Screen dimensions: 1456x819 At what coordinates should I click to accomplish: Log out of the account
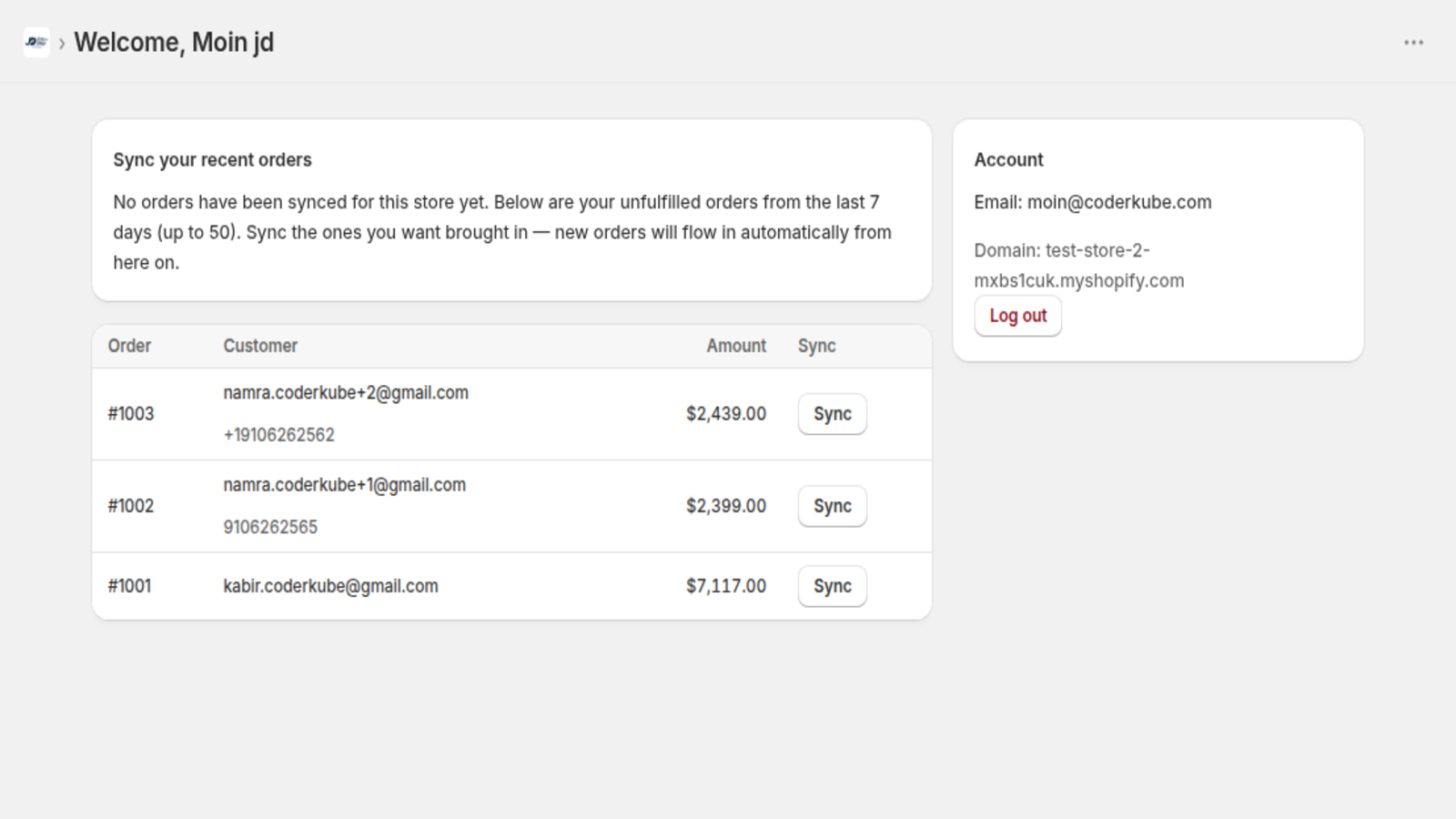[1017, 316]
